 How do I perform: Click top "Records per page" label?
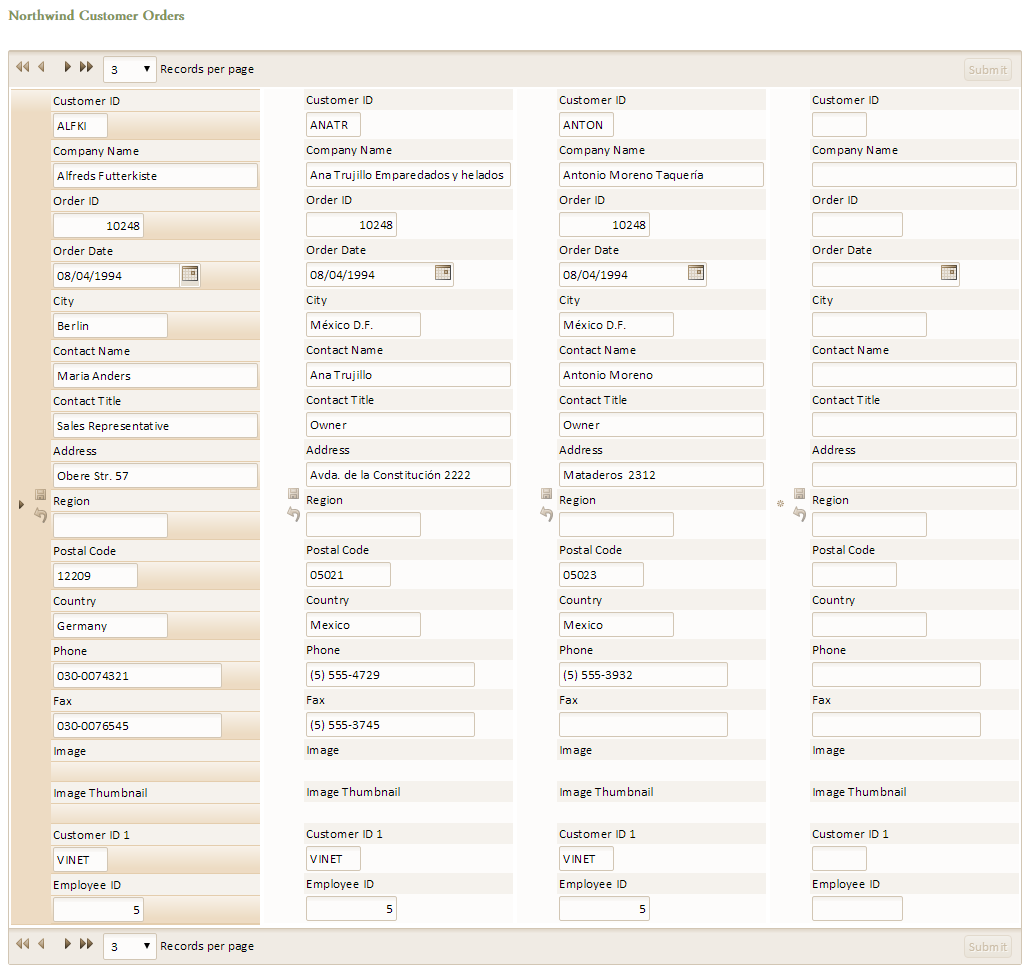coord(207,69)
